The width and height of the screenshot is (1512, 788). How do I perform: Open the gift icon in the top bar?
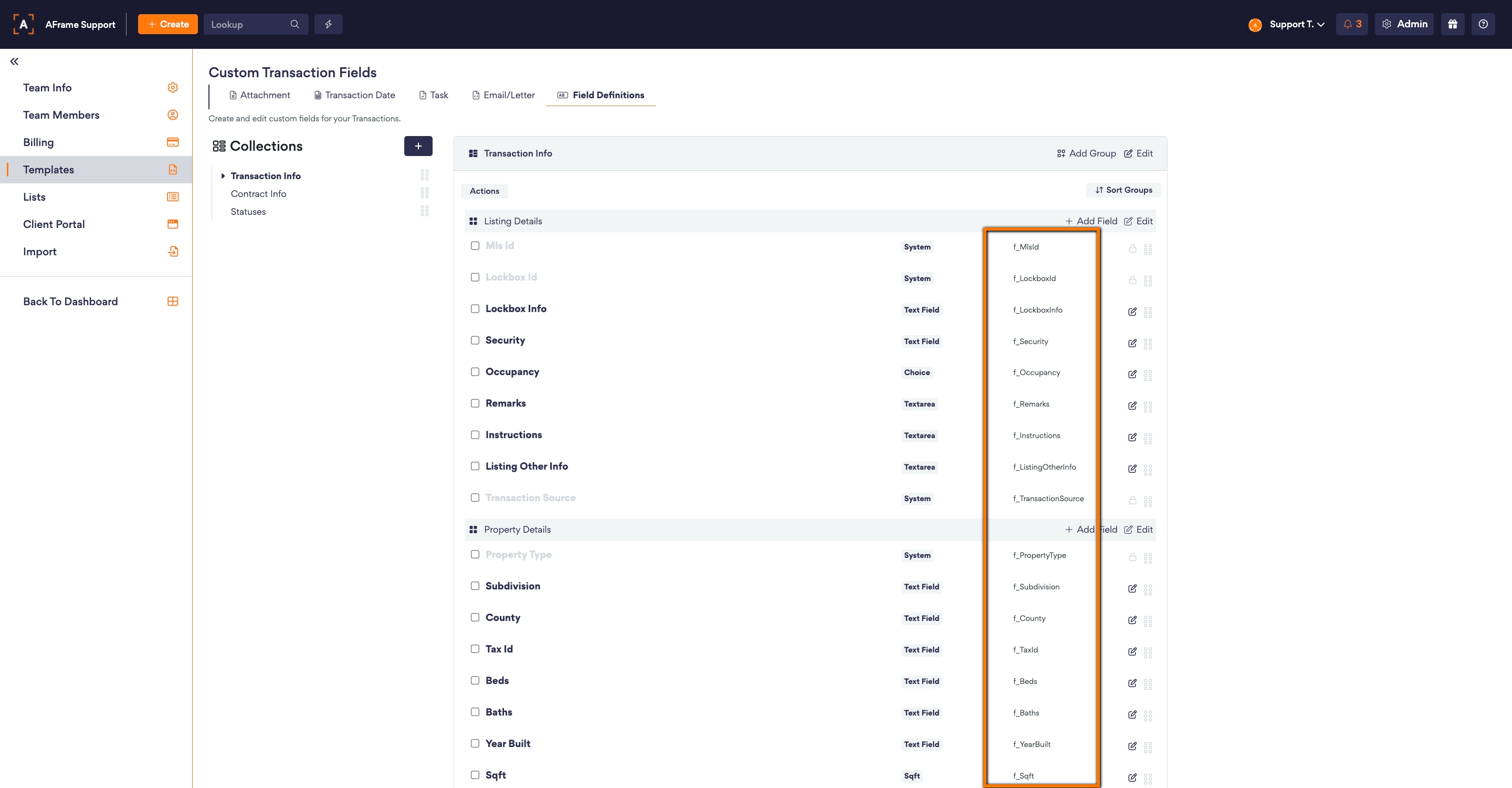[1452, 24]
